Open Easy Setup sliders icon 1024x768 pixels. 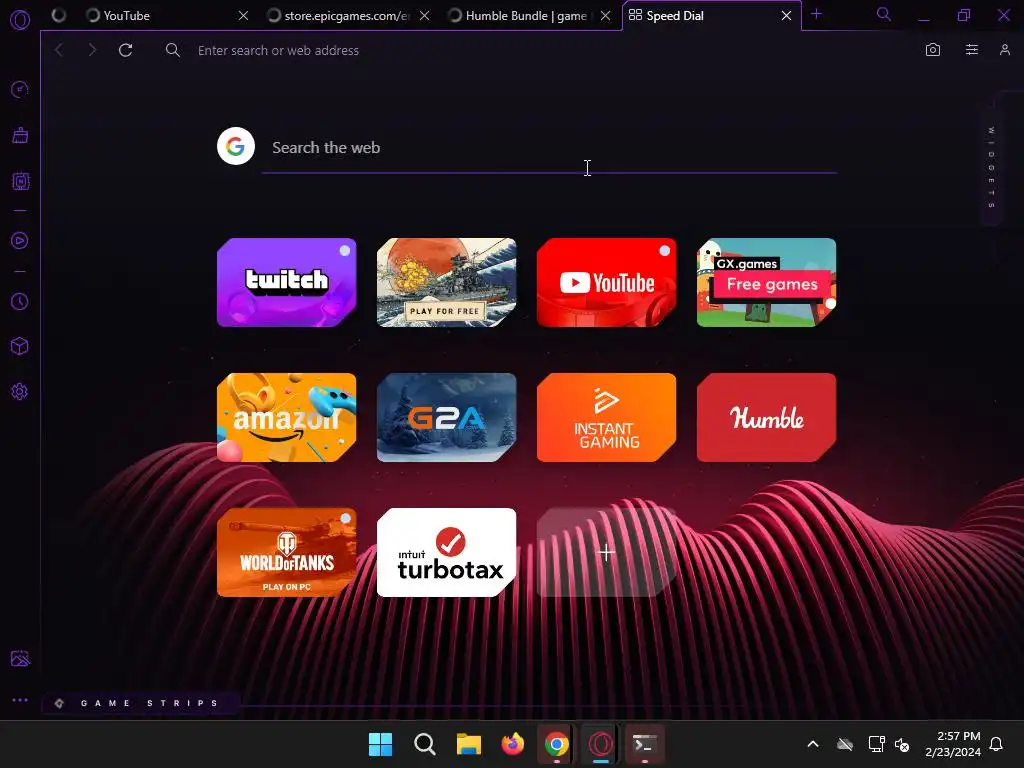click(x=972, y=50)
